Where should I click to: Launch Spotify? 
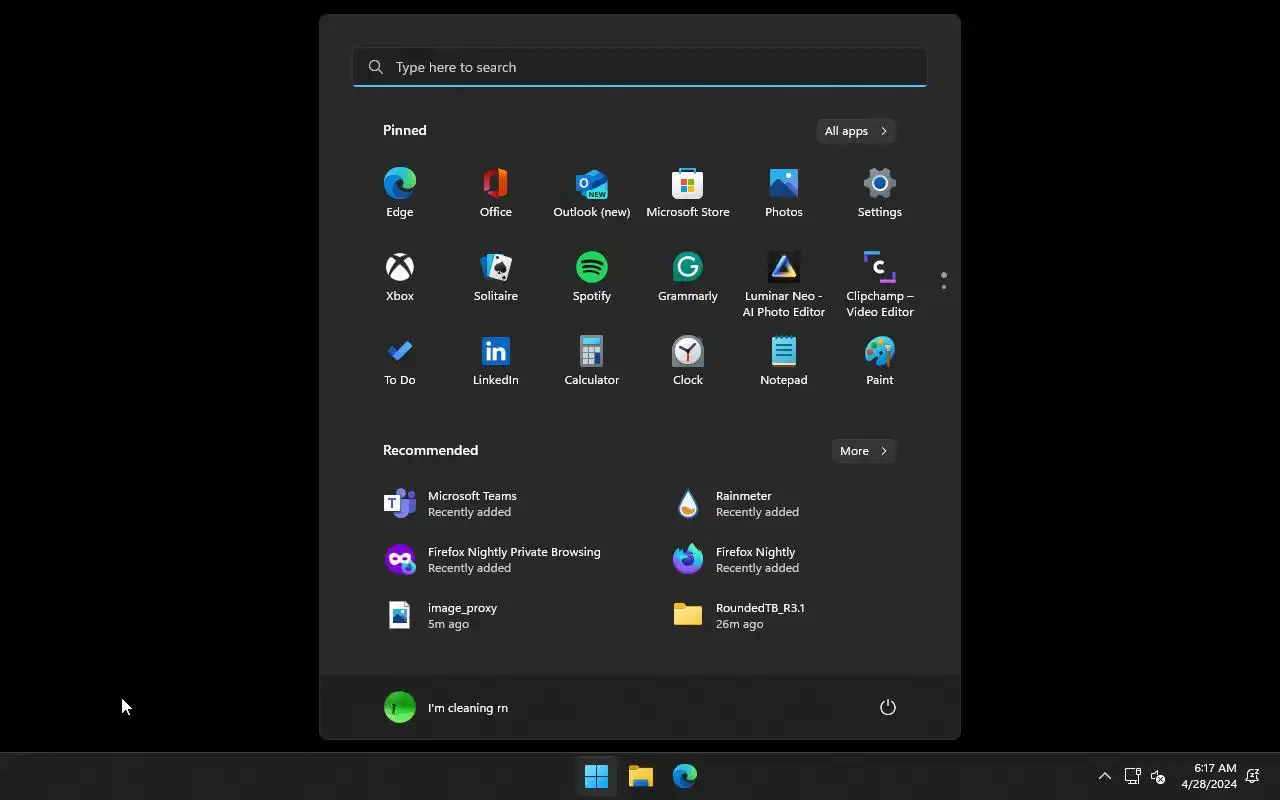[592, 277]
